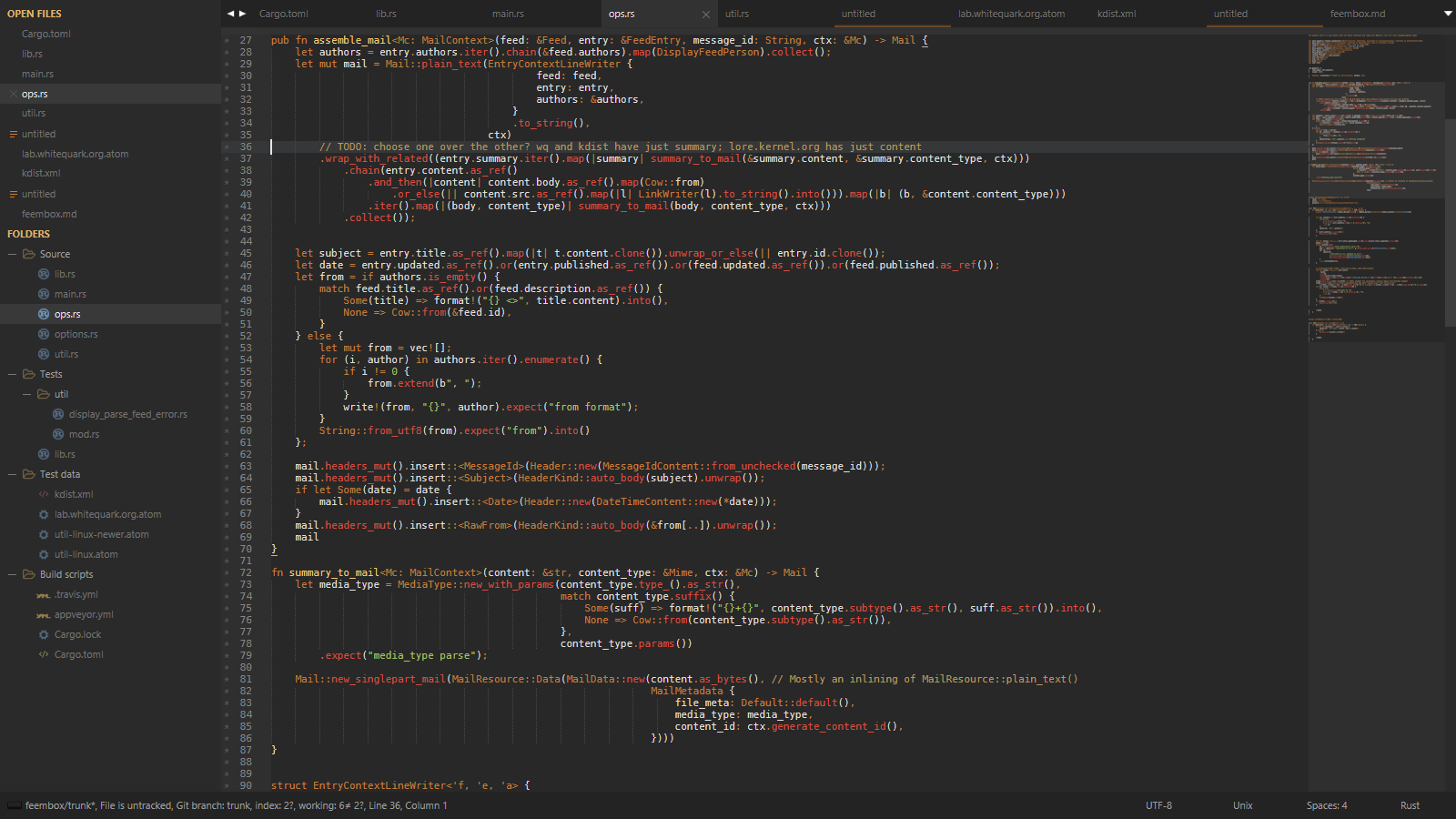Click the YML icon beside .travis.yml

(x=44, y=595)
